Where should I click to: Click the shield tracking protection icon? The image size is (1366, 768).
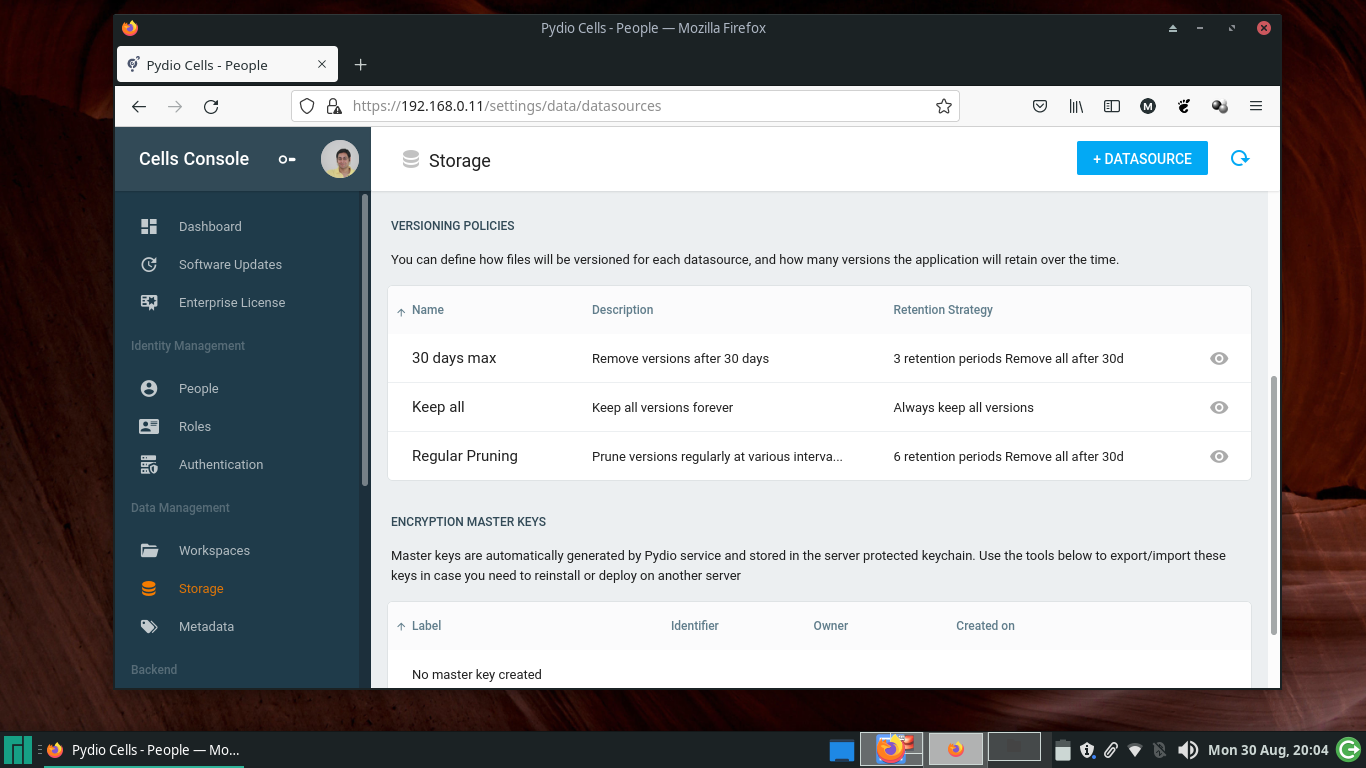coord(308,106)
